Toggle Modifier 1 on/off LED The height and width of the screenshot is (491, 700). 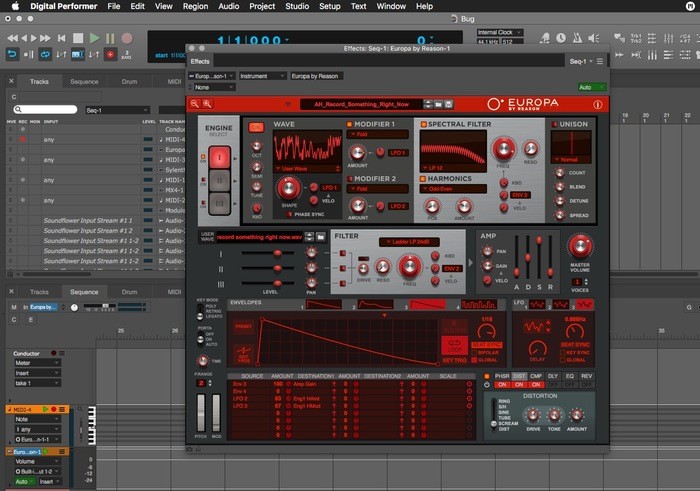[x=349, y=124]
